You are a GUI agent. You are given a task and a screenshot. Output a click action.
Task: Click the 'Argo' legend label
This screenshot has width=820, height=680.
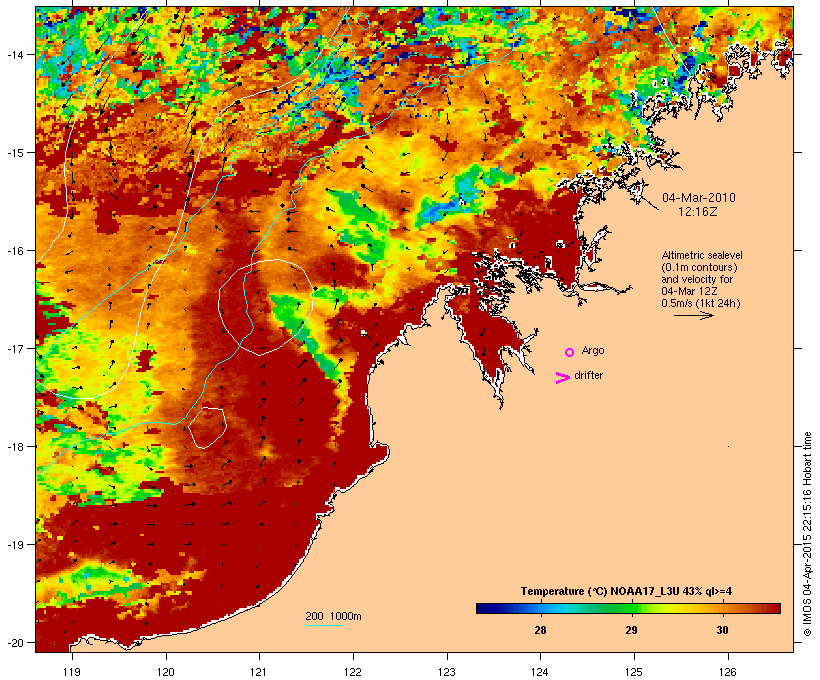pos(593,350)
